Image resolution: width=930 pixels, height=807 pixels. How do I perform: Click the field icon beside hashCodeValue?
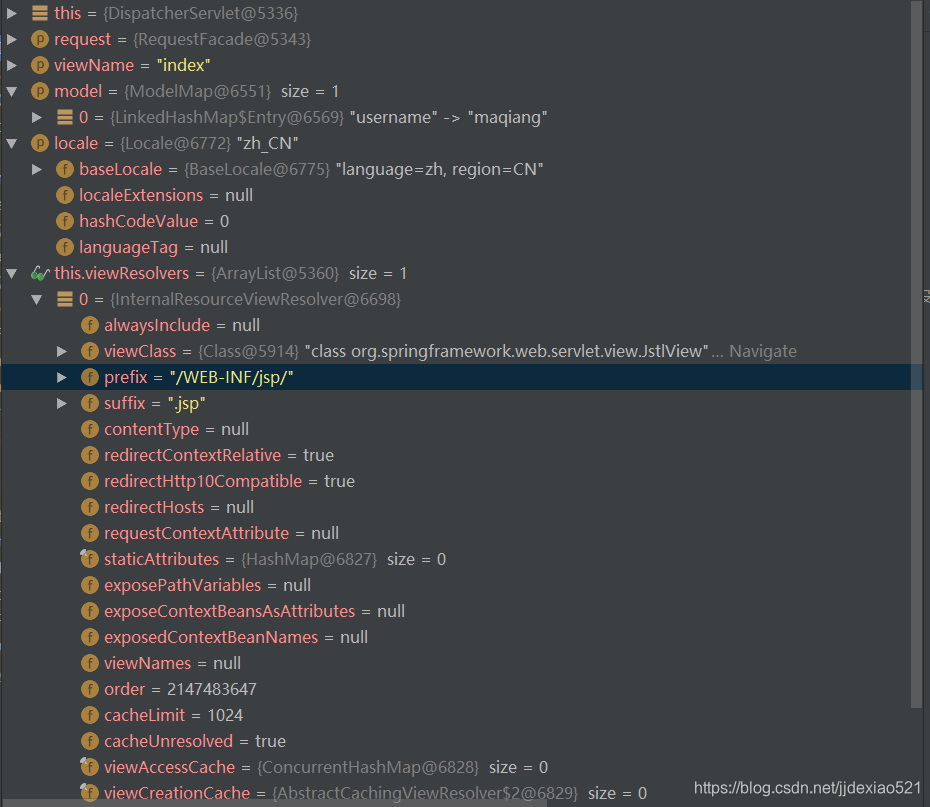(x=65, y=221)
